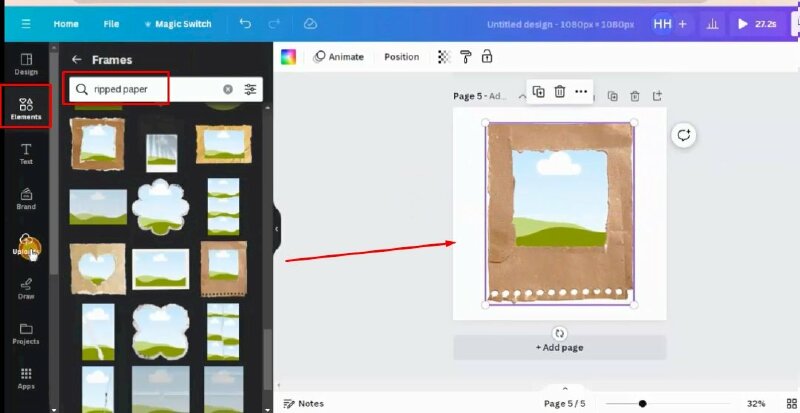800x413 pixels.
Task: Select the Text tool in sidebar
Action: coord(26,153)
